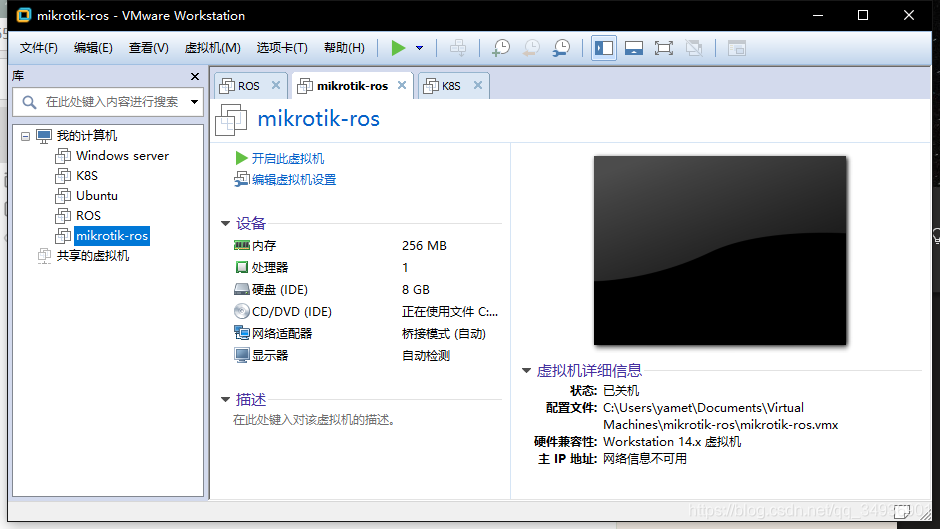Click the 网络信息不可用 IP address text

coord(645,459)
